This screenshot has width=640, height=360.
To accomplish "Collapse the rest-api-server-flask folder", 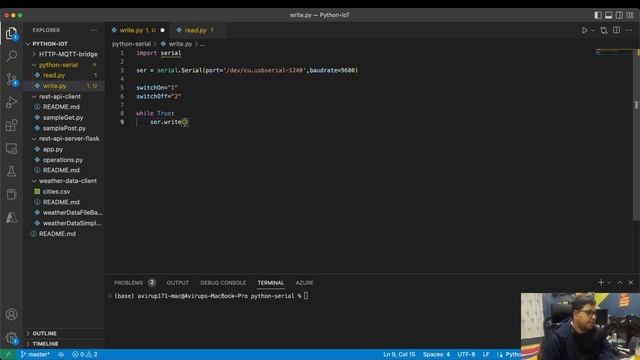I will click(64, 138).
